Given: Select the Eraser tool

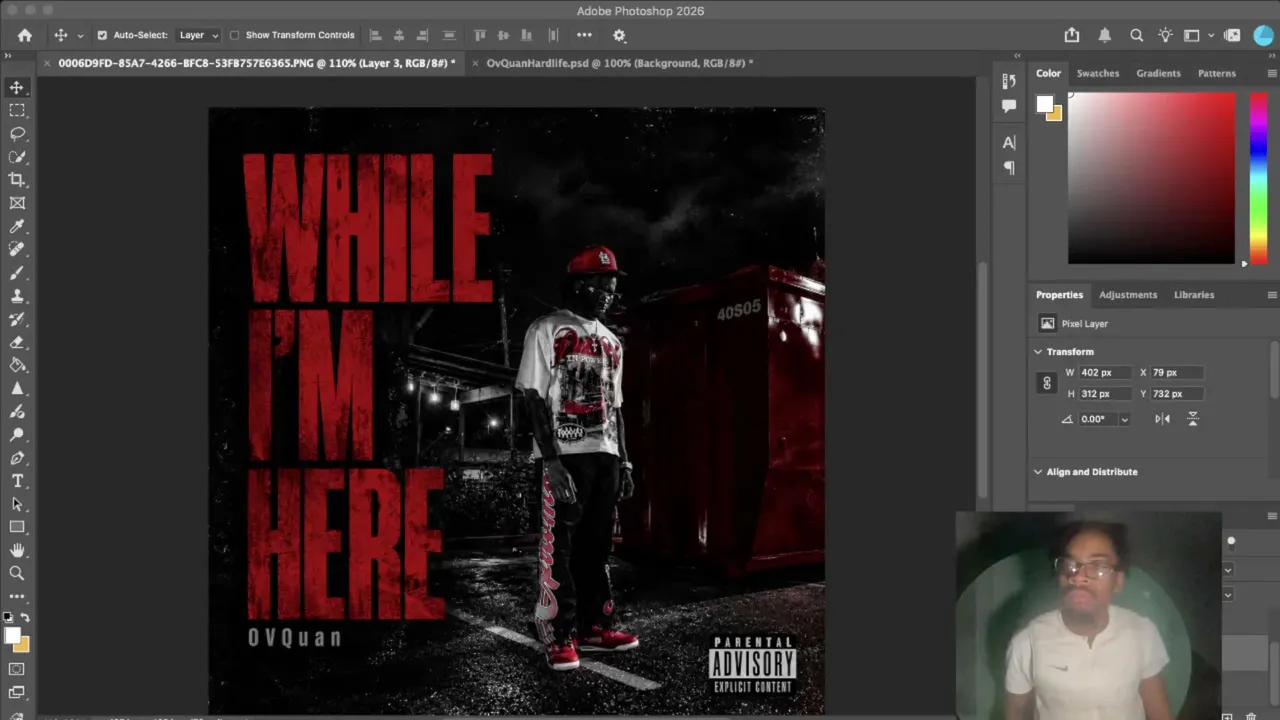Looking at the screenshot, I should pyautogui.click(x=17, y=342).
